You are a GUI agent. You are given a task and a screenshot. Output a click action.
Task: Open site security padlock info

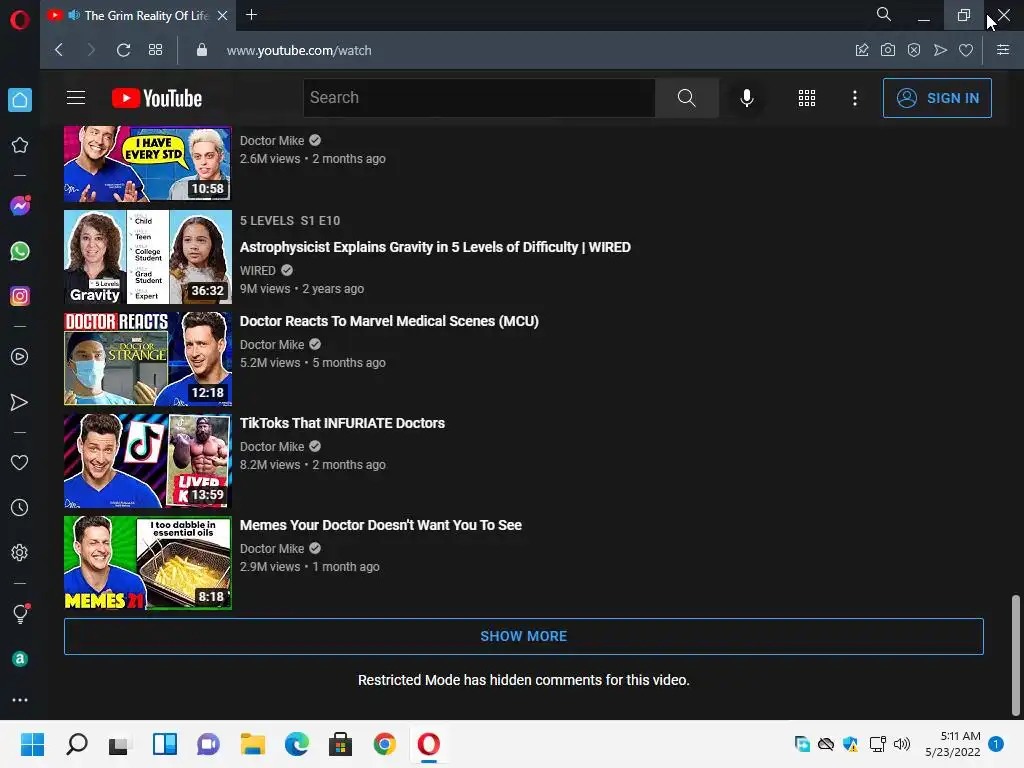(202, 50)
